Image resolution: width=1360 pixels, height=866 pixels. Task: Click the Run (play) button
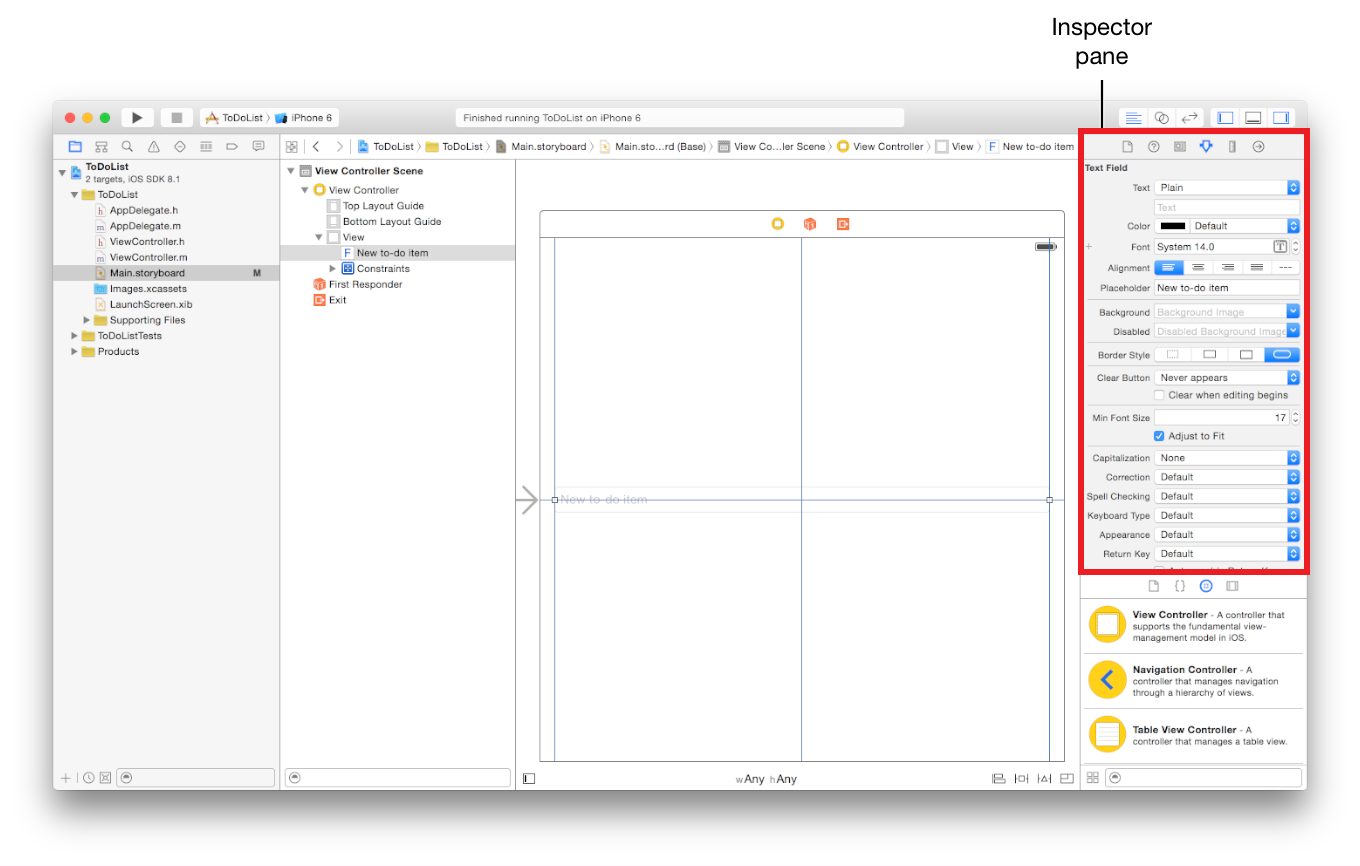137,118
